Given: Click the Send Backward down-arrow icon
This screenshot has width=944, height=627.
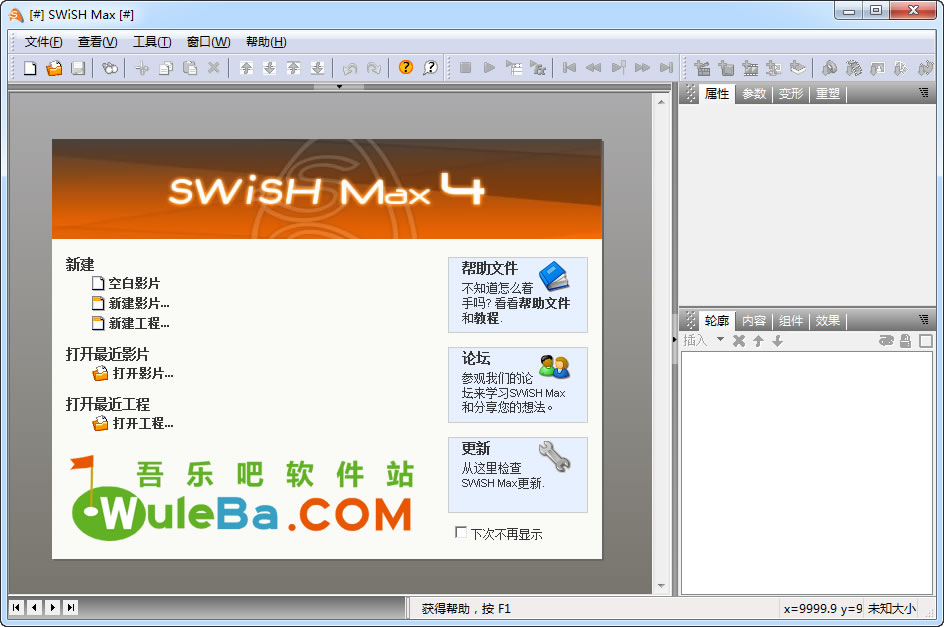Looking at the screenshot, I should 270,68.
